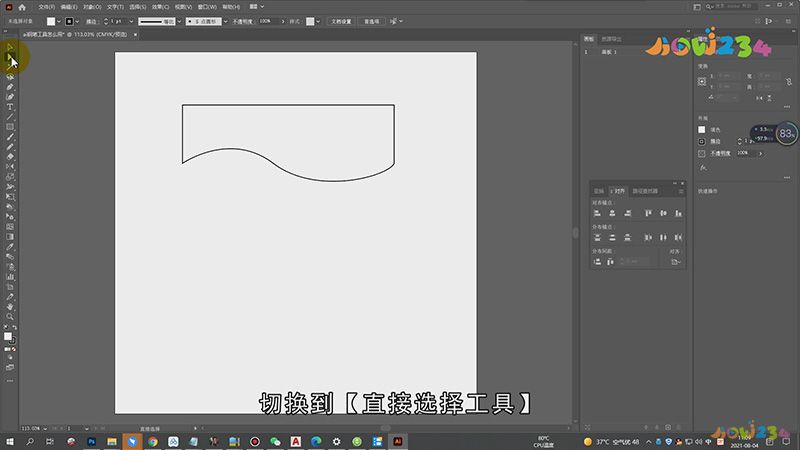Viewport: 800px width, 450px height.
Task: Select the Selection tool (black arrow)
Action: (x=10, y=47)
